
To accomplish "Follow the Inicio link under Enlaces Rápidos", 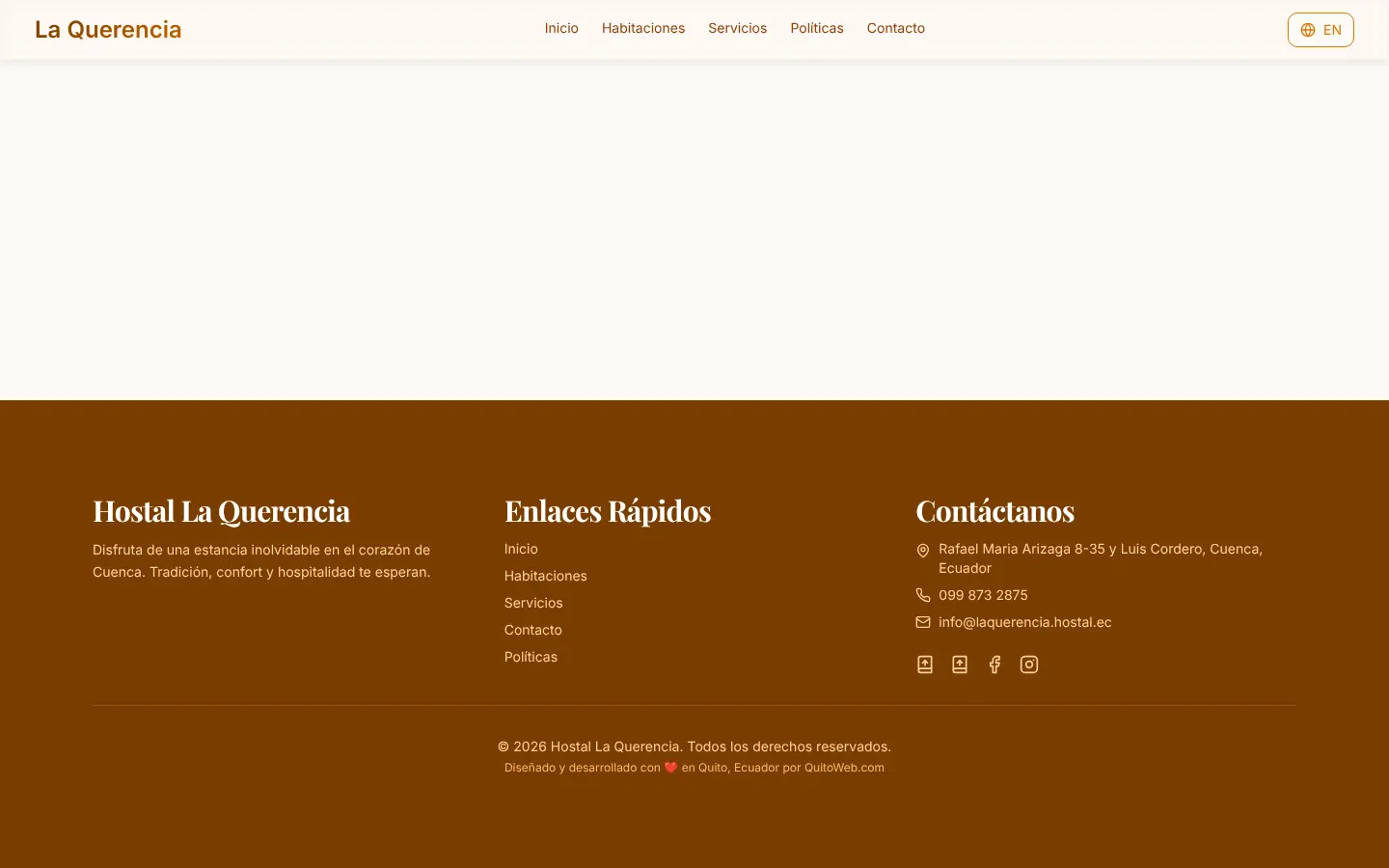I will pos(521,549).
